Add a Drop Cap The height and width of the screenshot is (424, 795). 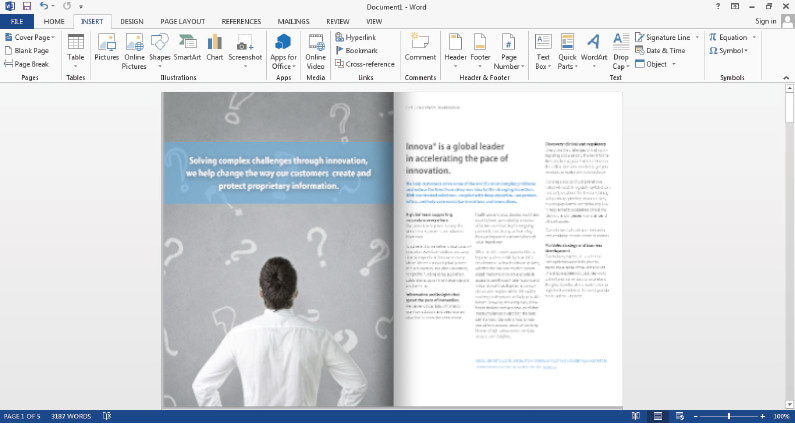coord(621,52)
